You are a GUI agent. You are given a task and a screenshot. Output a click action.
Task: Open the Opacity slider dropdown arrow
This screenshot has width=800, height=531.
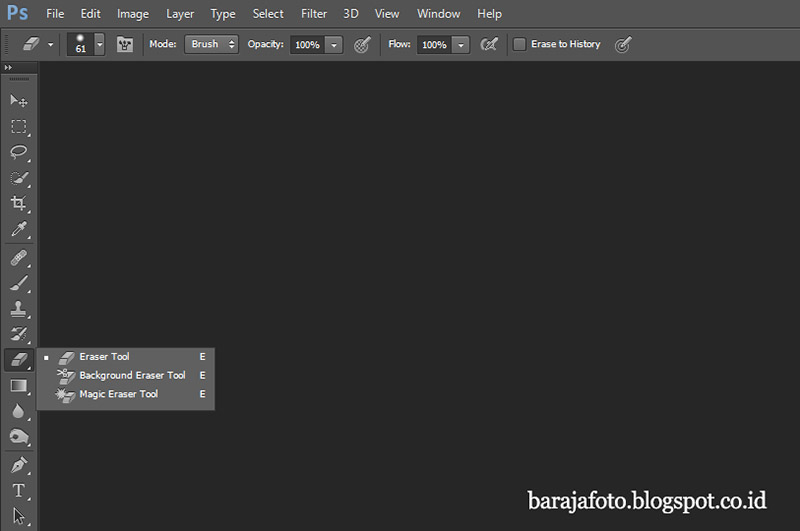334,45
